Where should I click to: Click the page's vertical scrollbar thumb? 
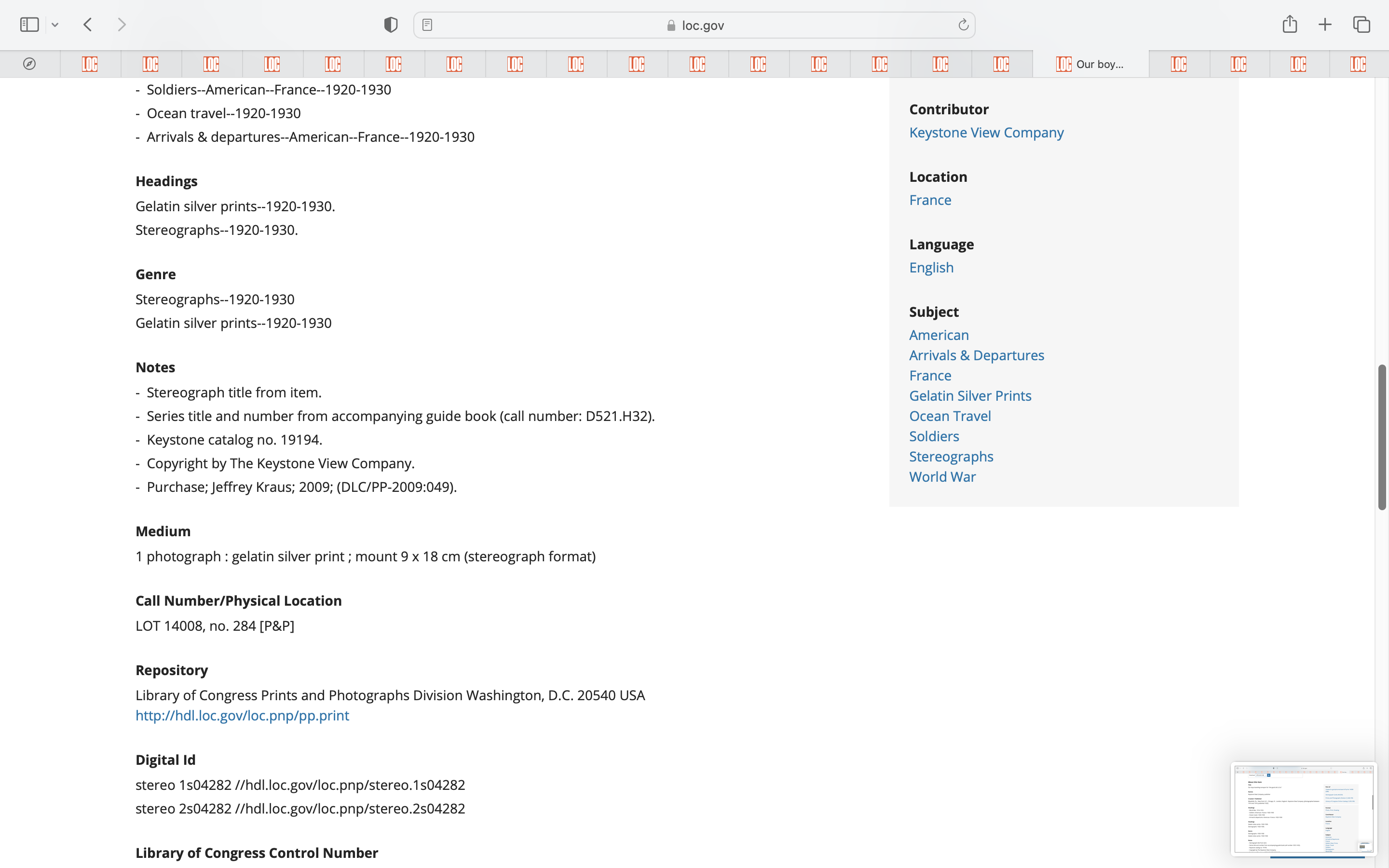tap(1382, 436)
